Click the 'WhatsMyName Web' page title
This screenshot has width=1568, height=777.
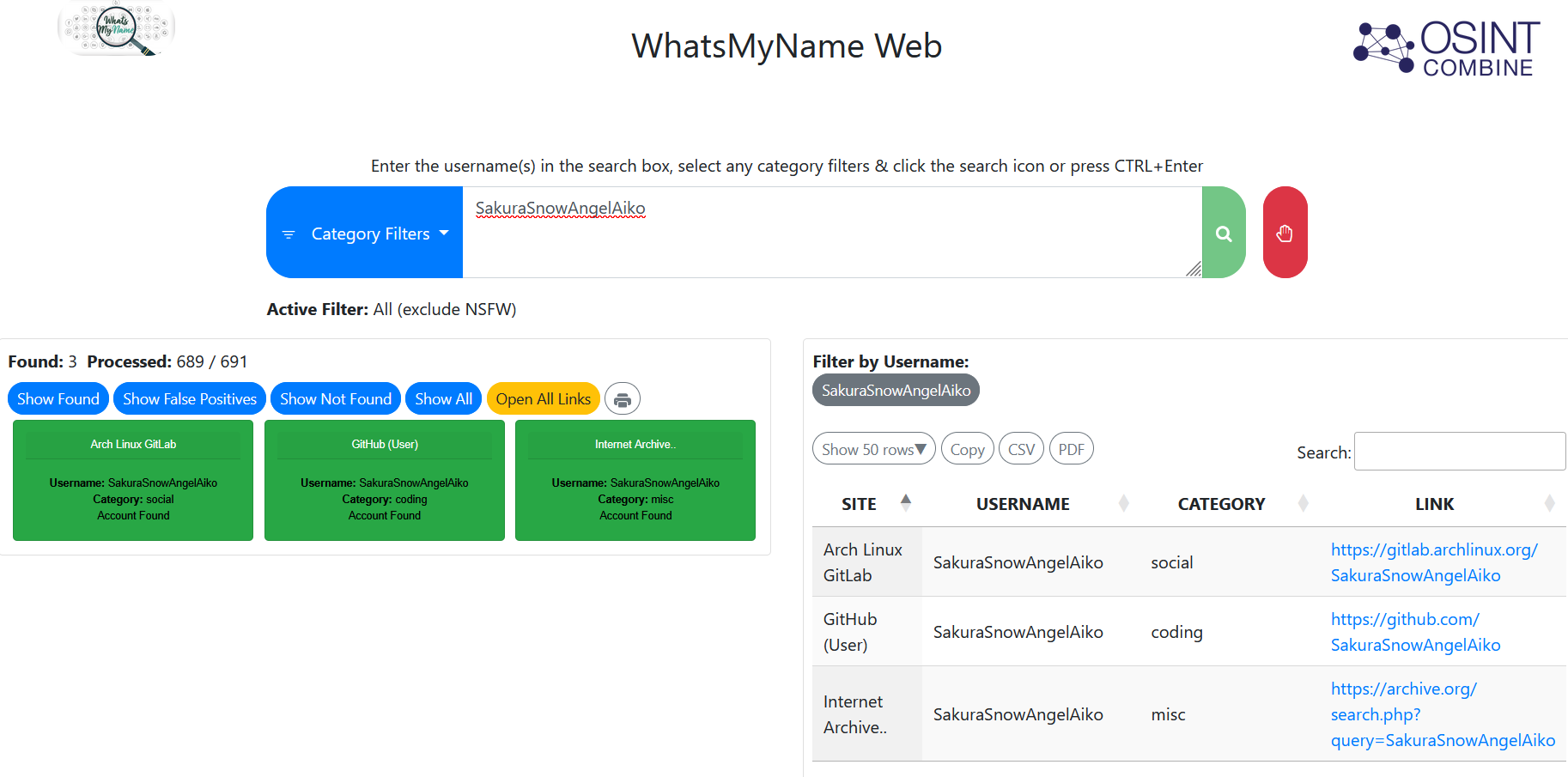(x=787, y=46)
